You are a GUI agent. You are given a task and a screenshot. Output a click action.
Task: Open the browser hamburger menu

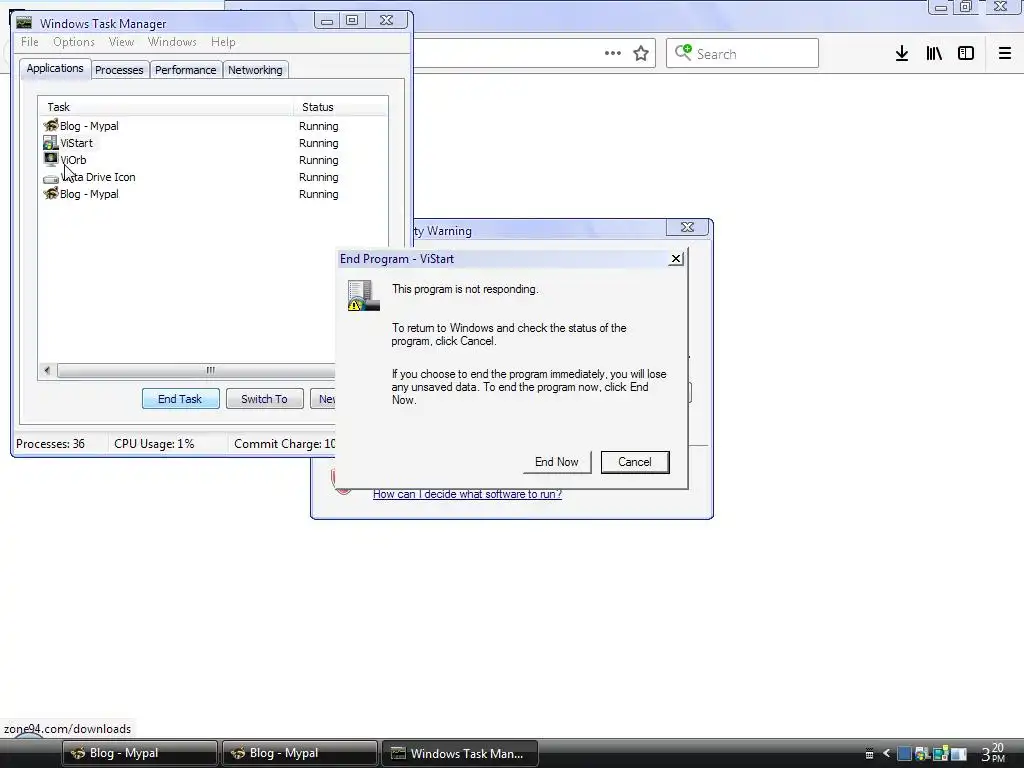click(1005, 54)
